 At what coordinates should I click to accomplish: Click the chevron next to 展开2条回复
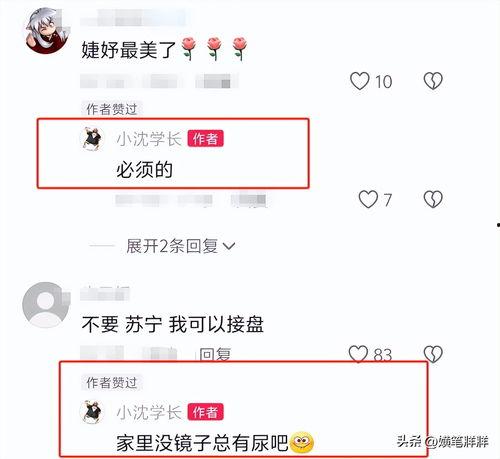(x=229, y=246)
